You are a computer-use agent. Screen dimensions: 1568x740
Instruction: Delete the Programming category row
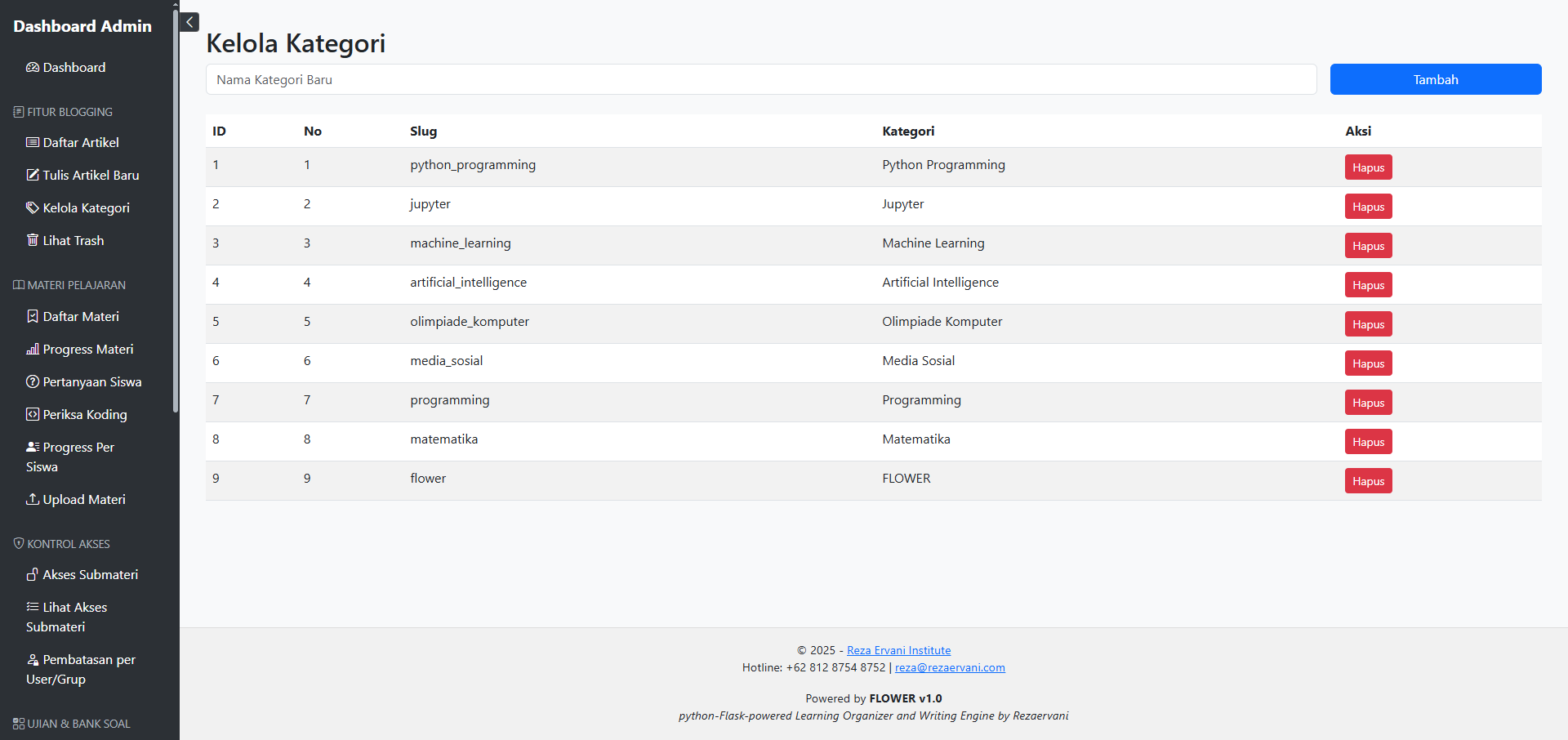[1368, 403]
